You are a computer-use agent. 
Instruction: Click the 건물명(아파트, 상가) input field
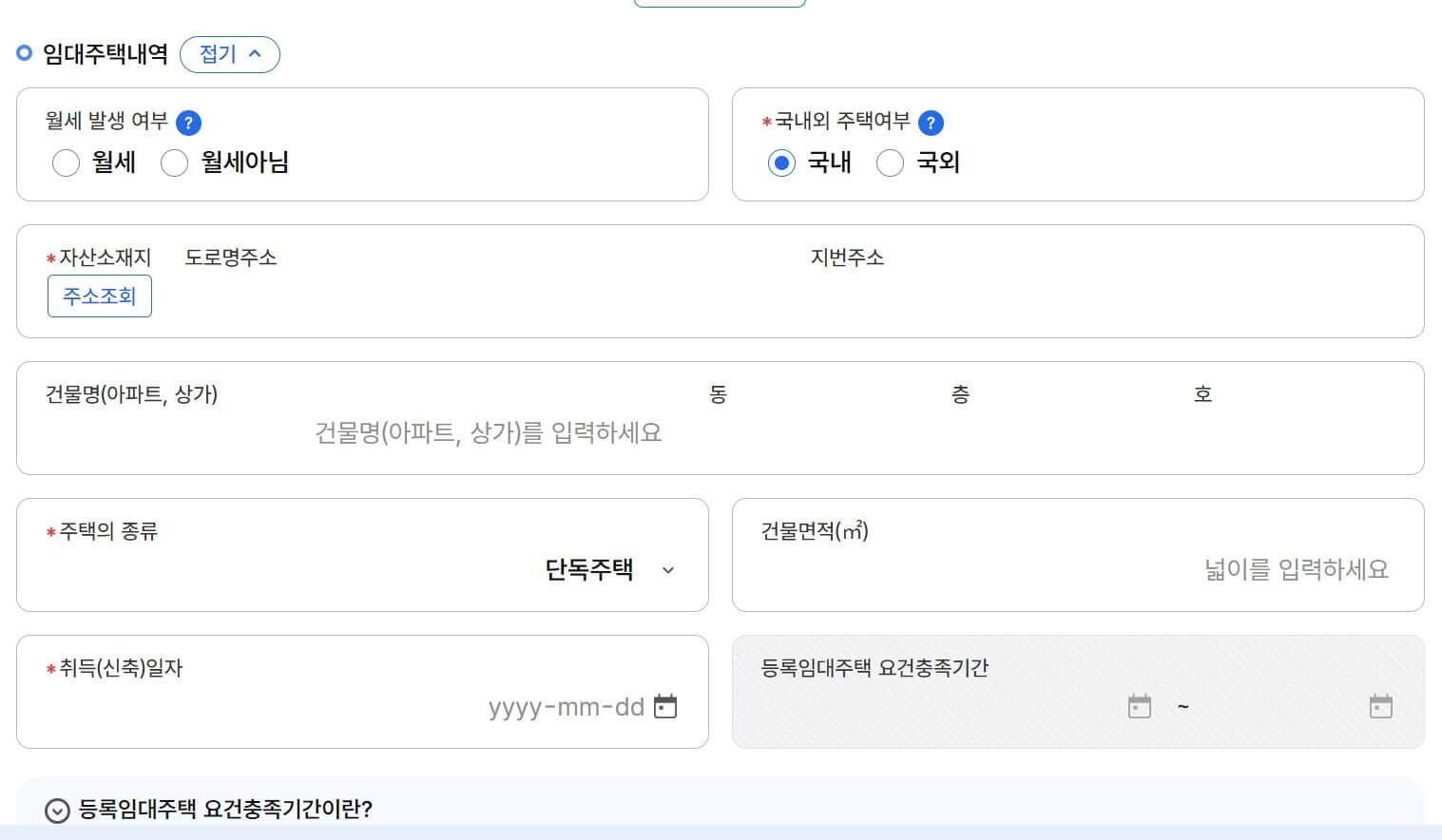(489, 433)
